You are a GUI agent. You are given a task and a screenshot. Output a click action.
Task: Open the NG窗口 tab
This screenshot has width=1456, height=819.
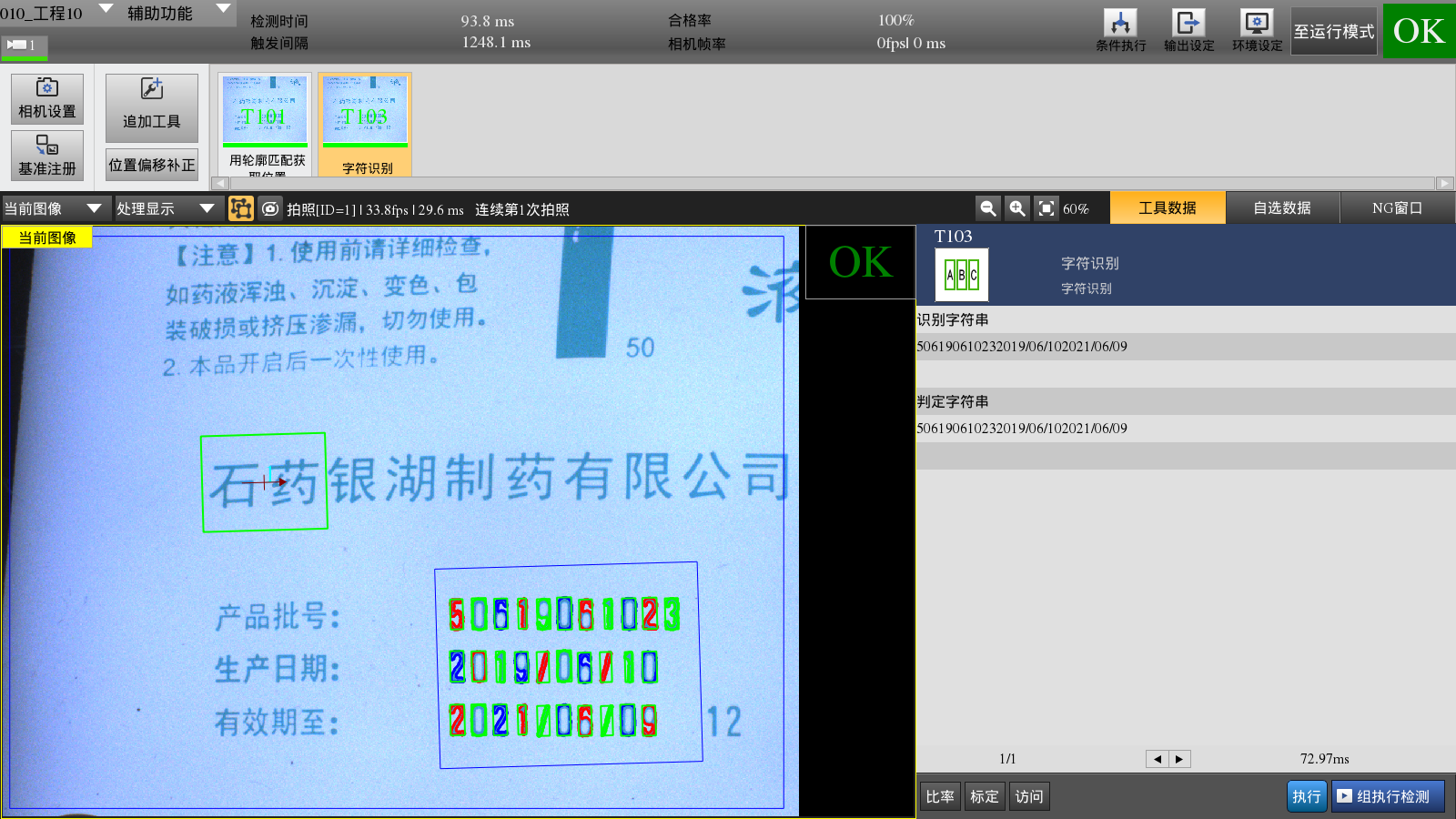(1397, 207)
